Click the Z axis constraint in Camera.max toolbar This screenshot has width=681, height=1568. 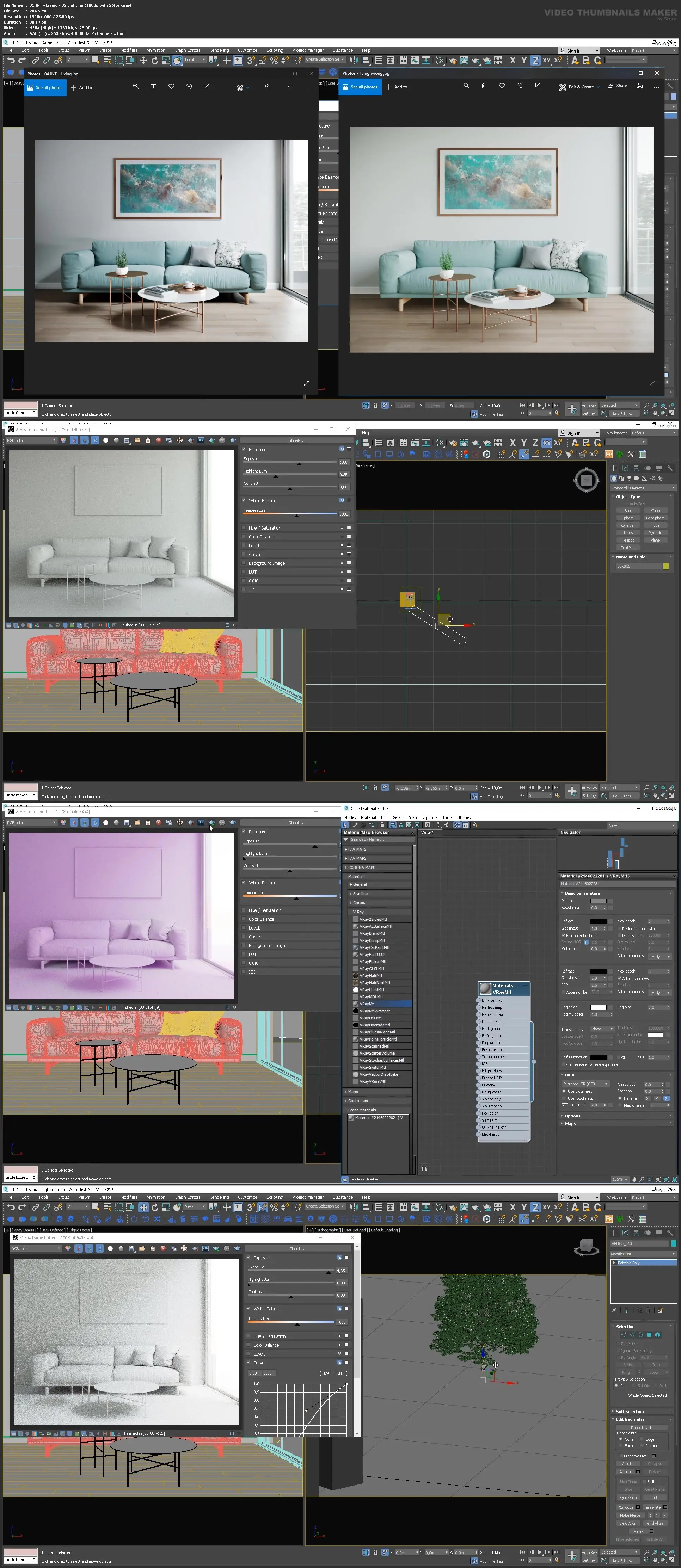coord(535,60)
